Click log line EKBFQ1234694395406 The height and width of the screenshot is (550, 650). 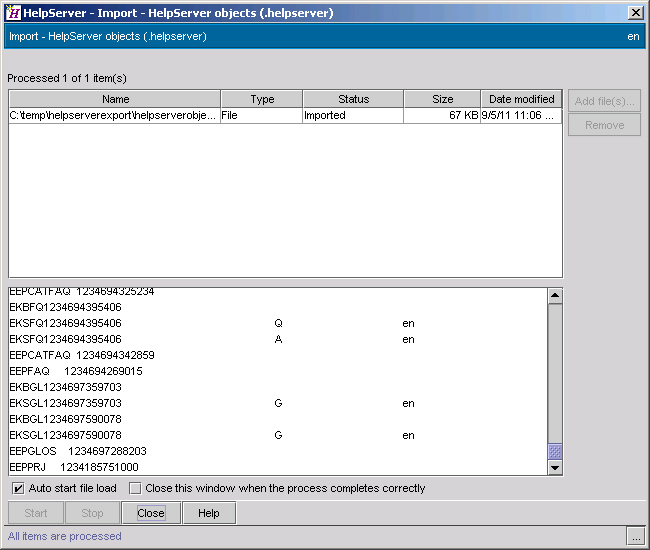coord(65,307)
